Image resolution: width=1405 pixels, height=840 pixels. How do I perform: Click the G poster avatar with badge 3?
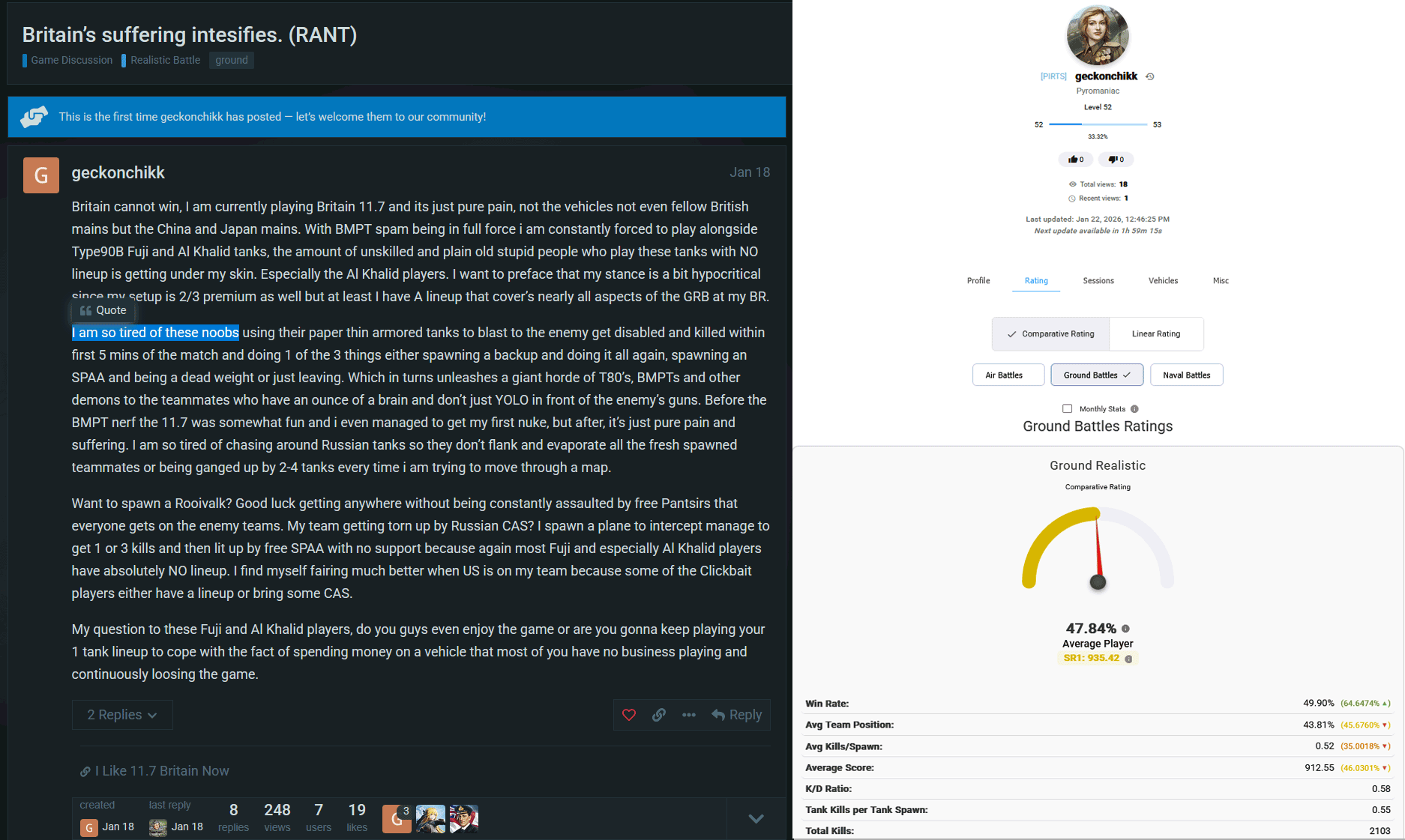tap(397, 819)
